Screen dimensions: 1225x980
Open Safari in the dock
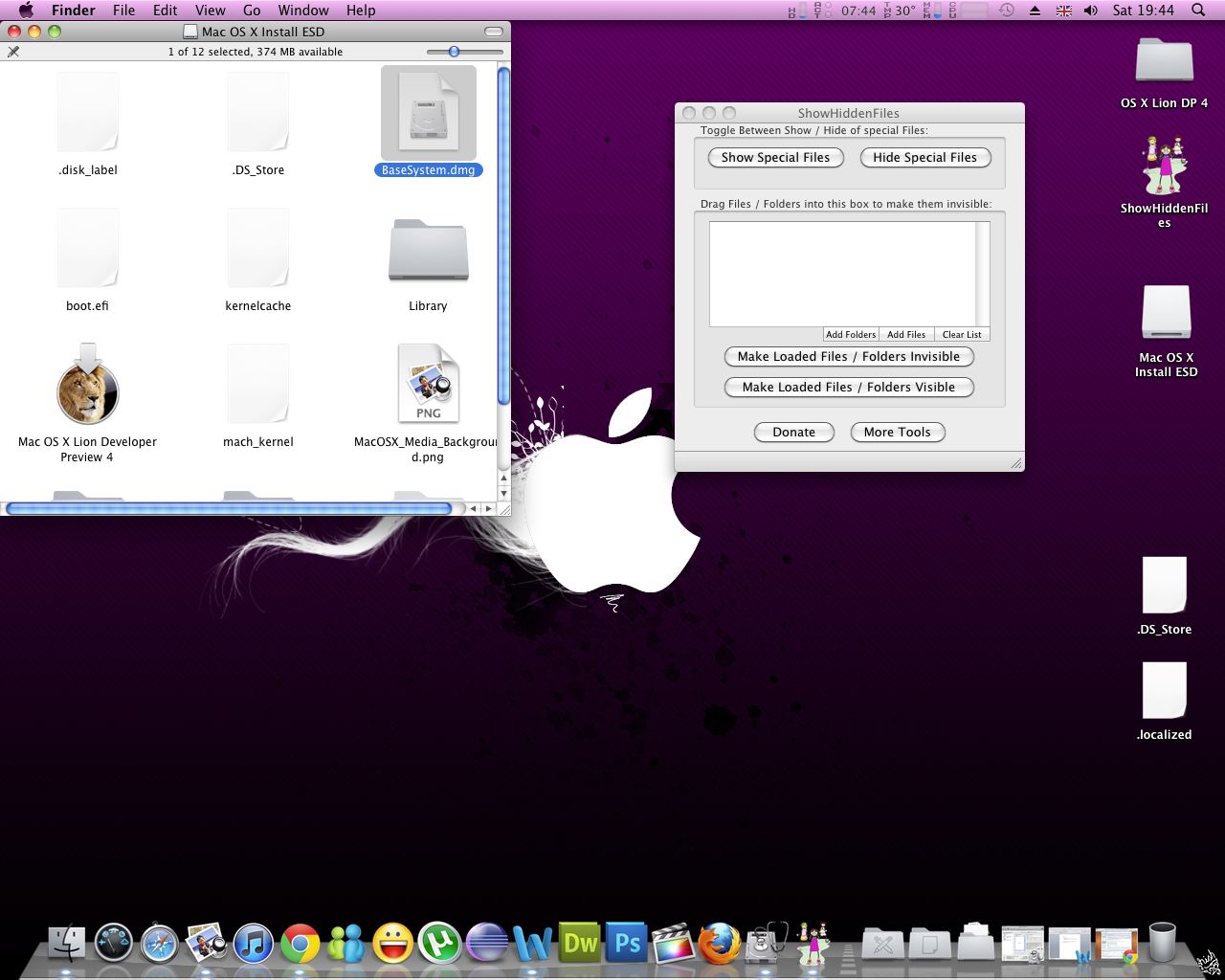(159, 944)
